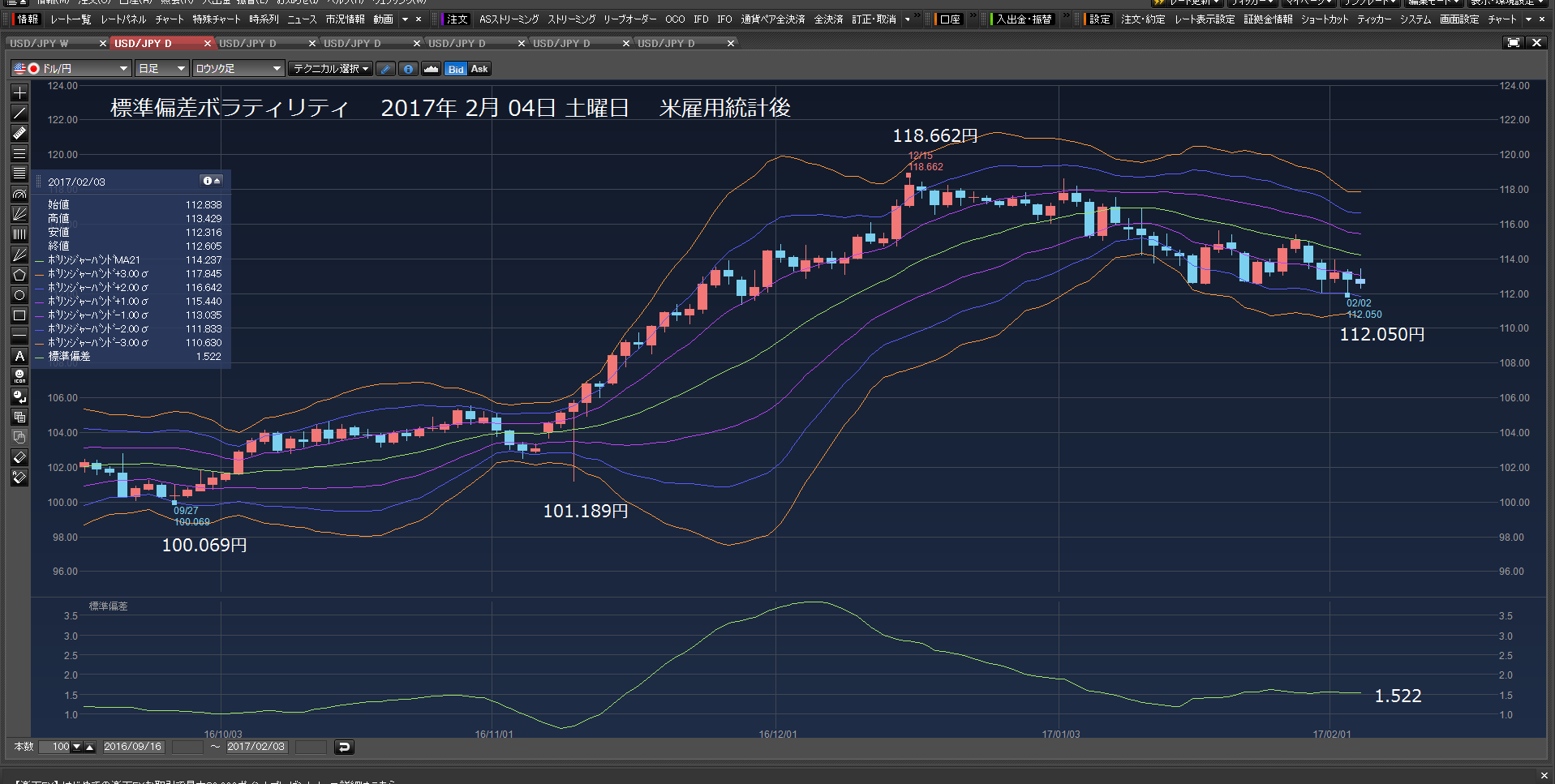Select the three horizontal lines tool

(19, 153)
